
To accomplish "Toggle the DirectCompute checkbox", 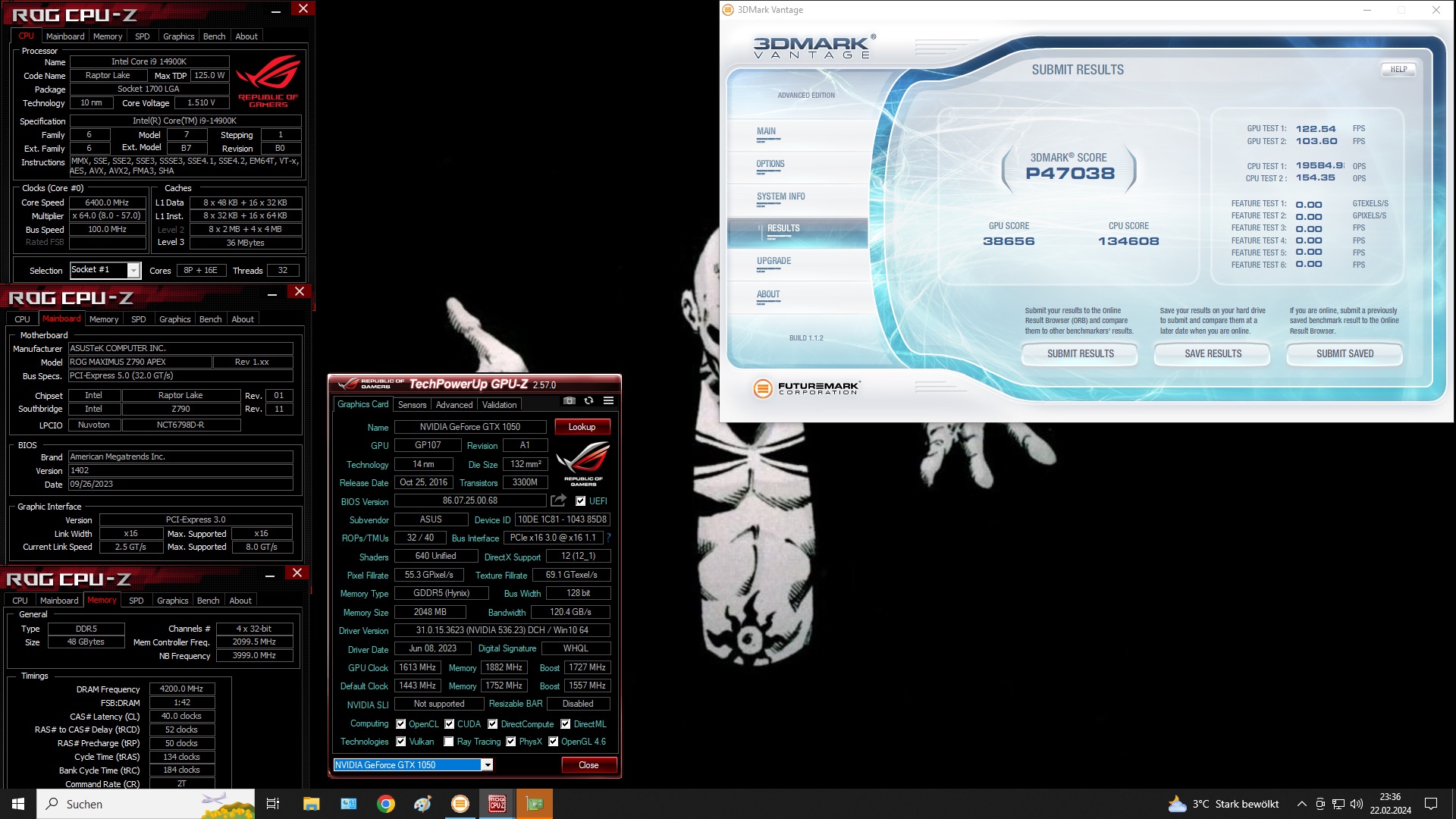I will point(493,724).
